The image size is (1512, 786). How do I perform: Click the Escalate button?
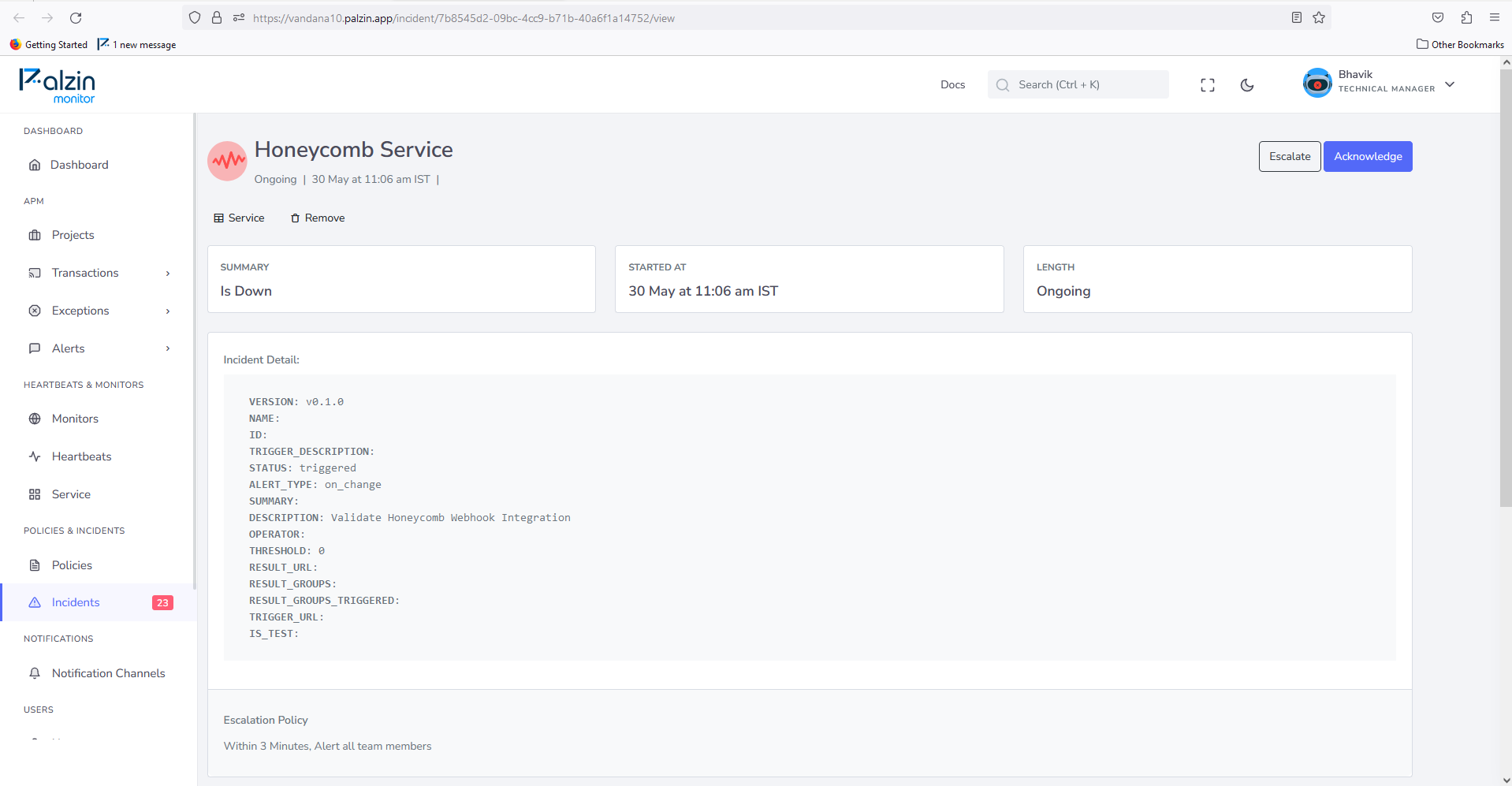(1290, 156)
